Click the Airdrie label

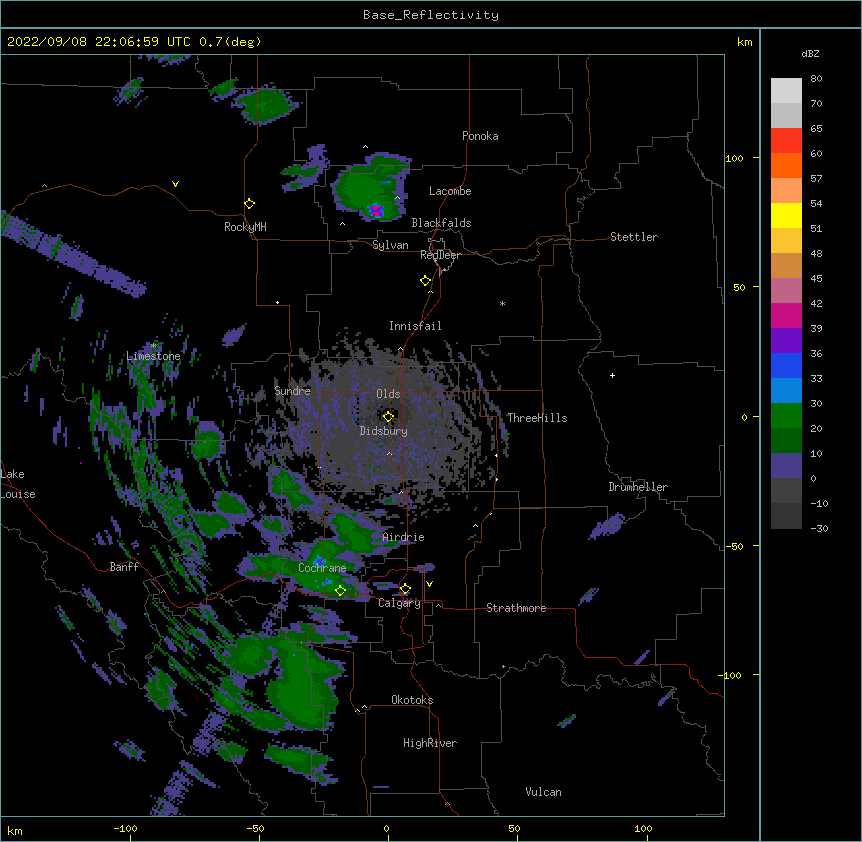[404, 538]
